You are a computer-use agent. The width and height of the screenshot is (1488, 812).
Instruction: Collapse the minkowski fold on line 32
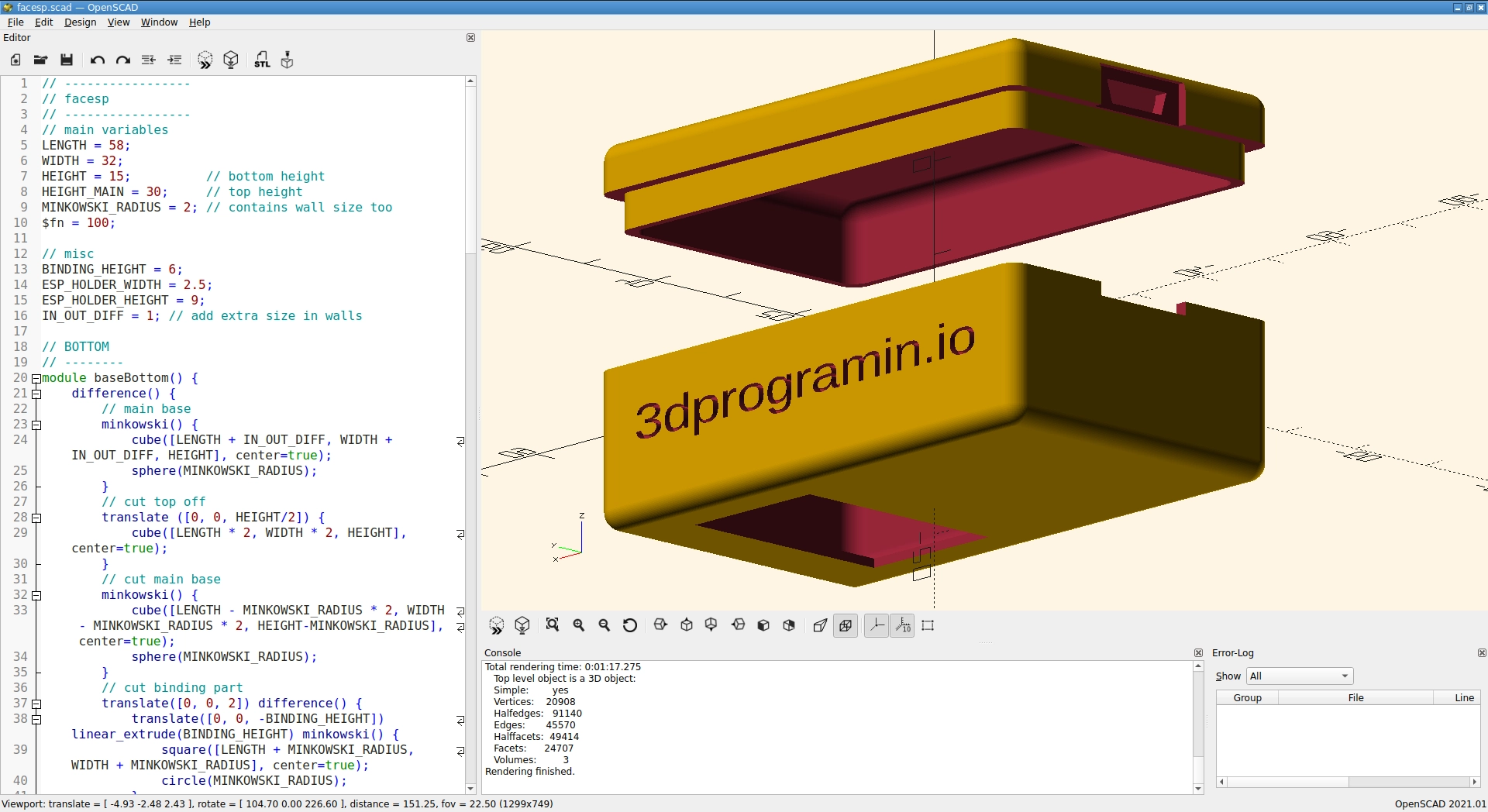coord(36,595)
